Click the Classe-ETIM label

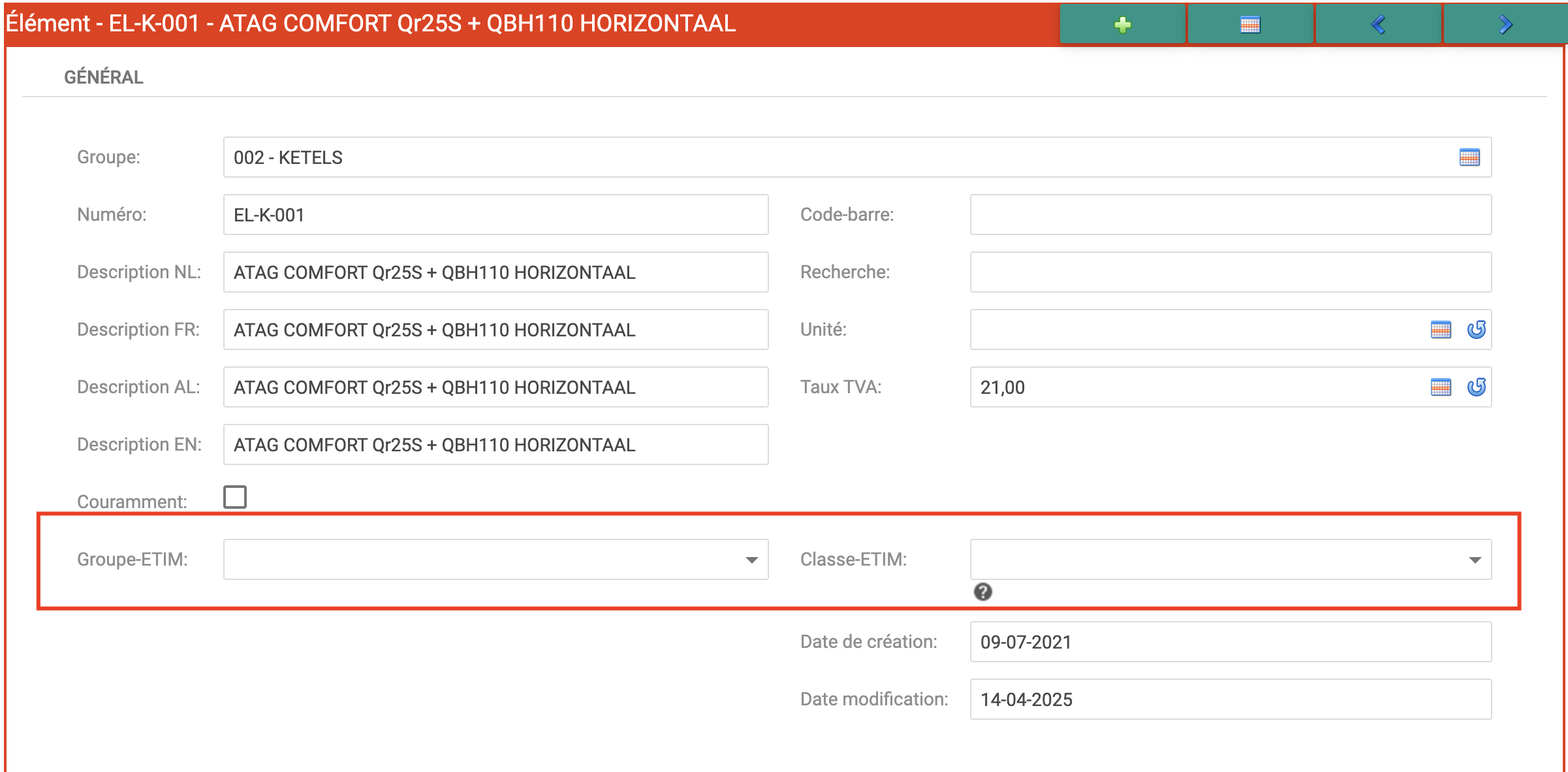[x=853, y=559]
